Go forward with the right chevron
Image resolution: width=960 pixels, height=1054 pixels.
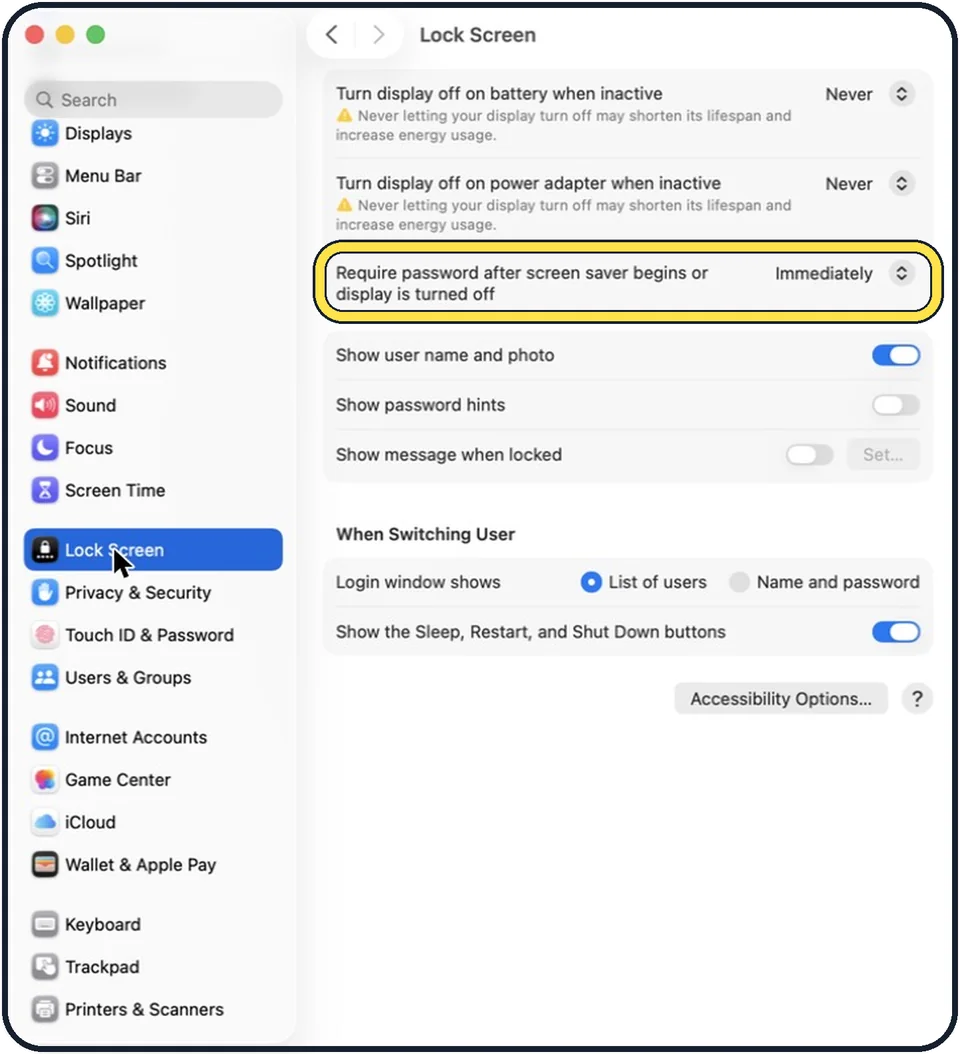pos(378,34)
